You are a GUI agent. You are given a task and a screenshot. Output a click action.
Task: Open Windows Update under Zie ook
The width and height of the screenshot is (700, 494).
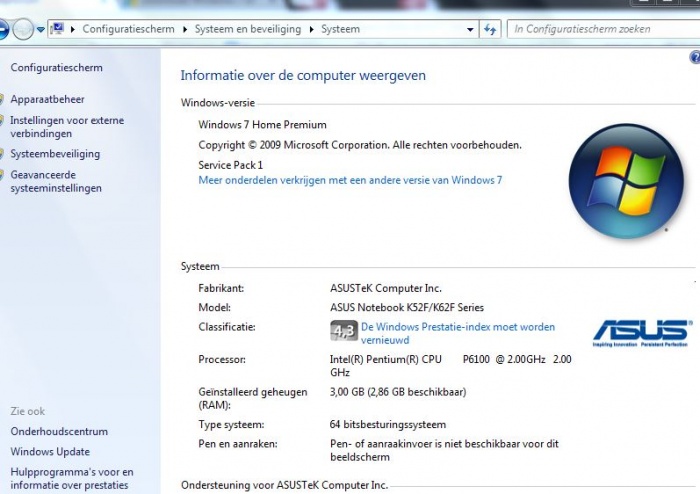tap(50, 452)
